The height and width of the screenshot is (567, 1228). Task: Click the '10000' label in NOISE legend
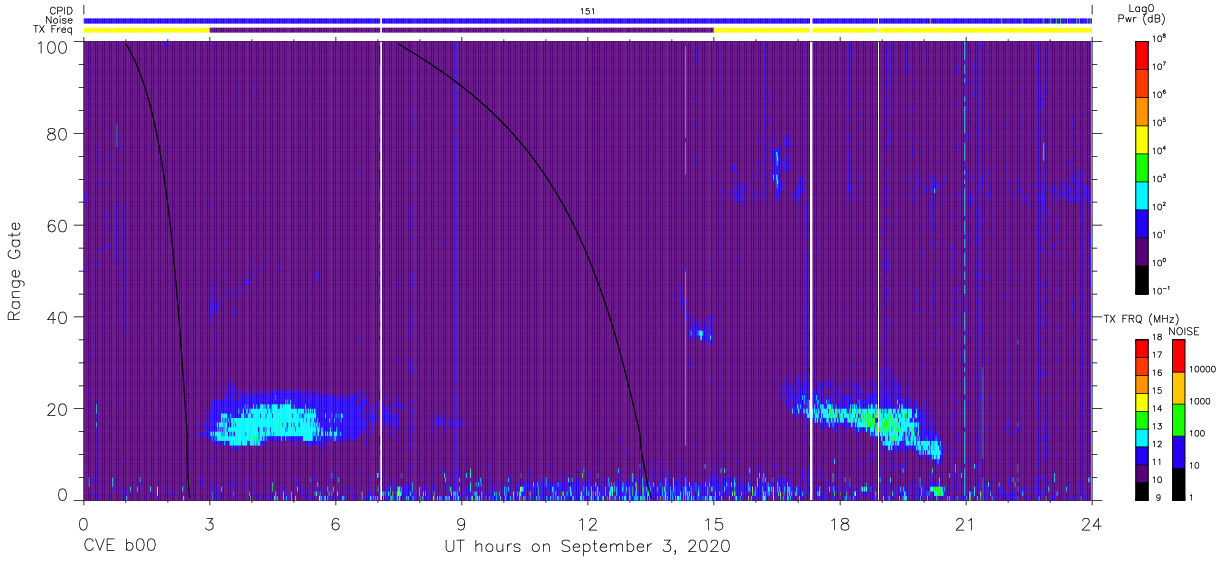click(x=1202, y=370)
